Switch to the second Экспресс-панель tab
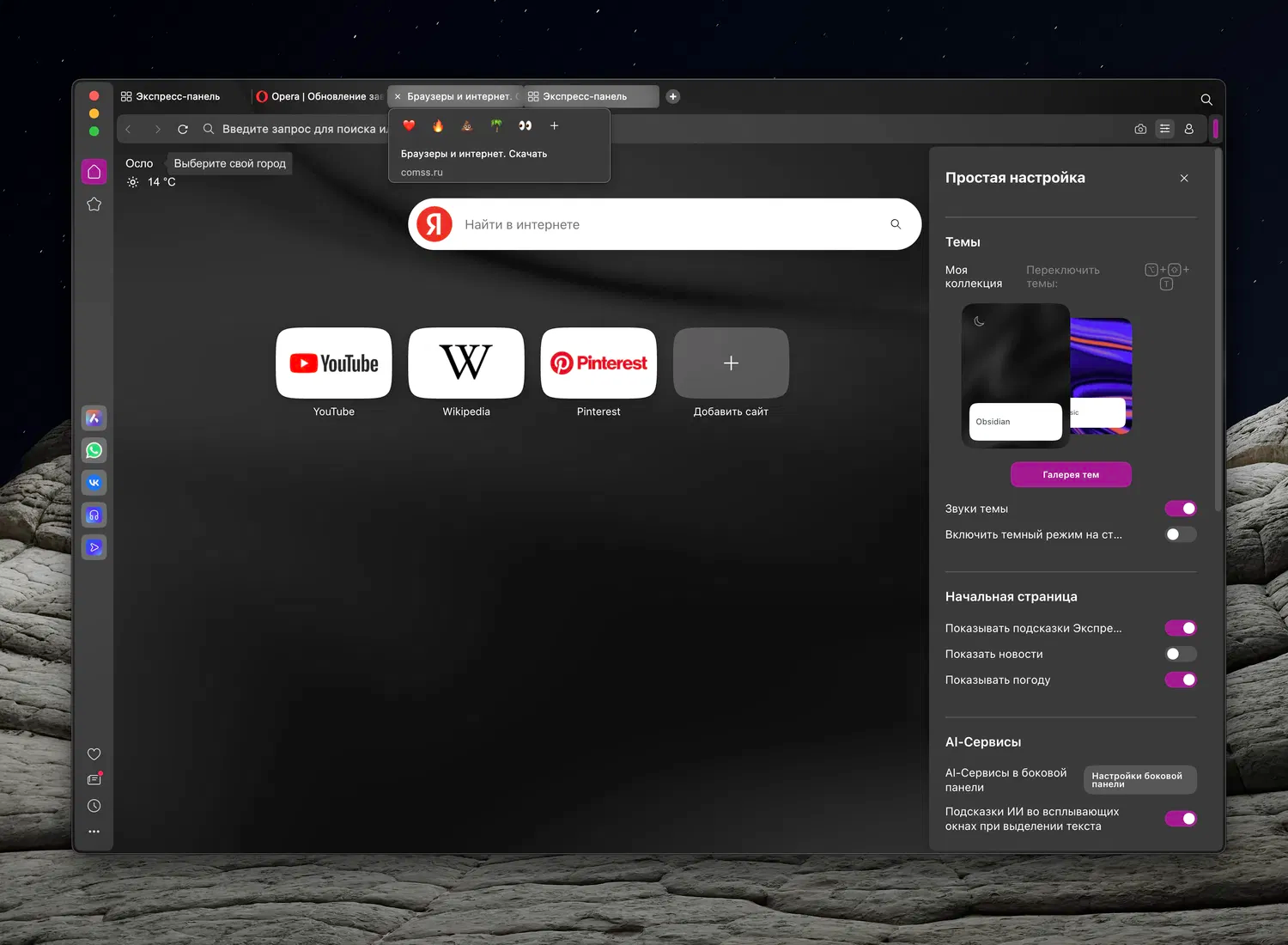Image resolution: width=1288 pixels, height=945 pixels. tap(592, 96)
